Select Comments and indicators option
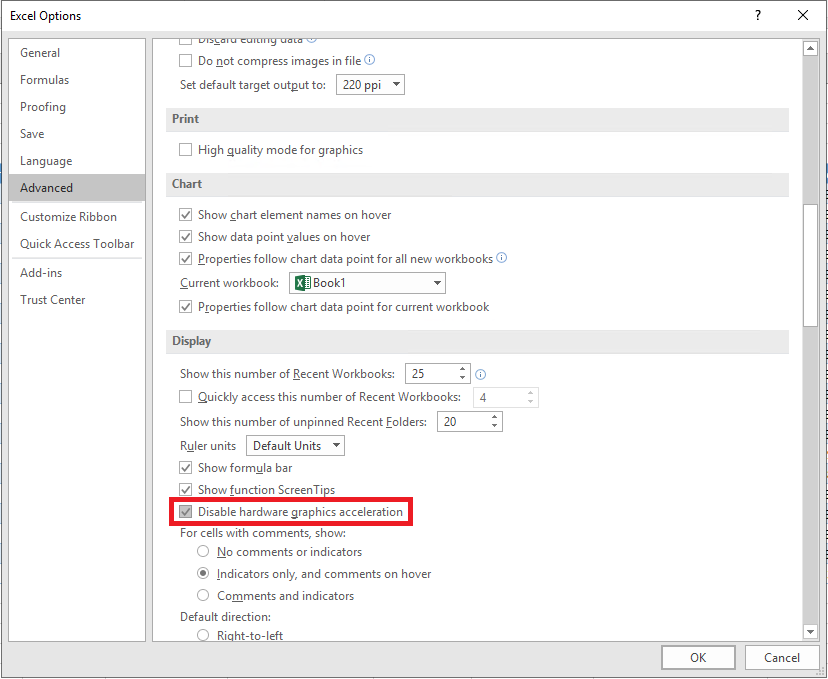The image size is (828, 679). point(203,596)
